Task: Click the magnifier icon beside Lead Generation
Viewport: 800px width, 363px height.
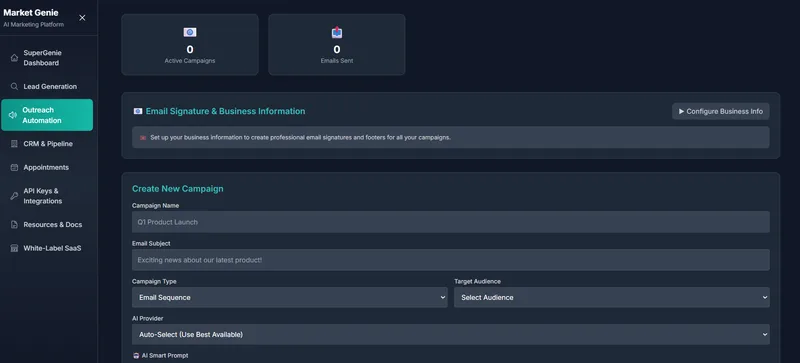Action: (14, 86)
